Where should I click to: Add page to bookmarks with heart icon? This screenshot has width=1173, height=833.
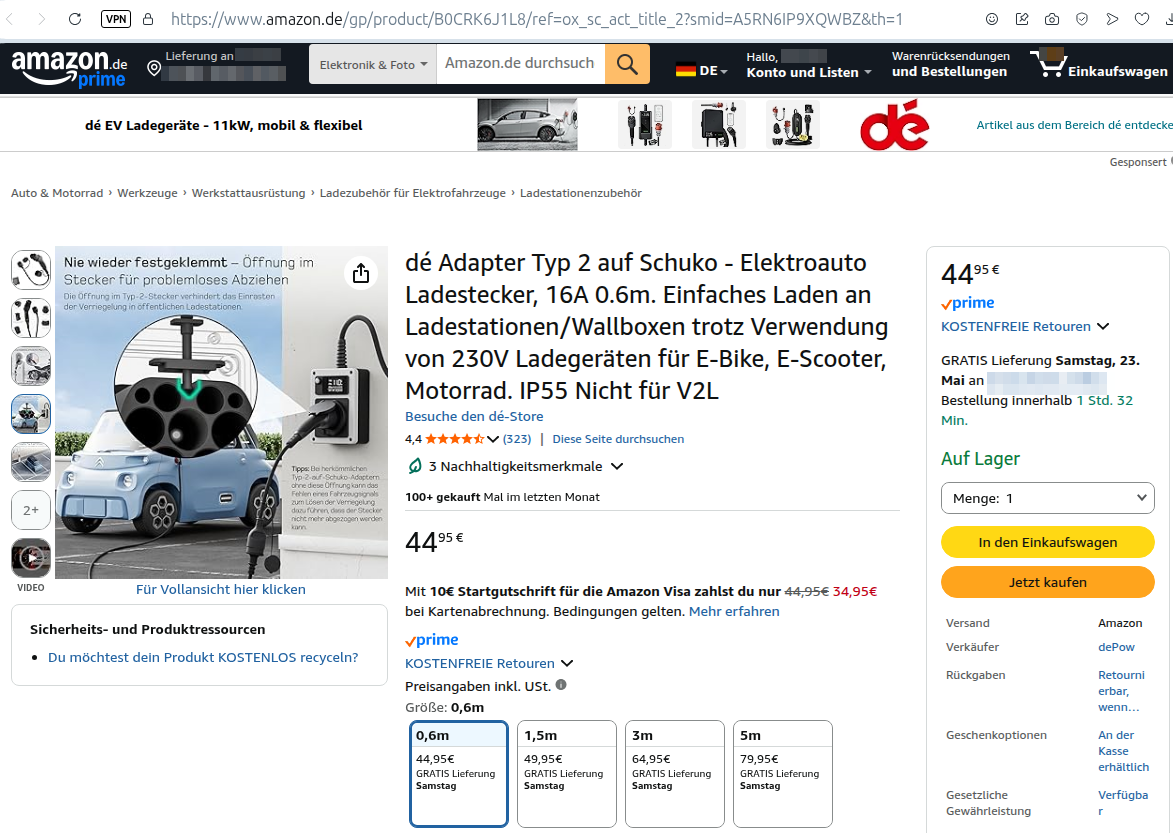(x=1142, y=19)
